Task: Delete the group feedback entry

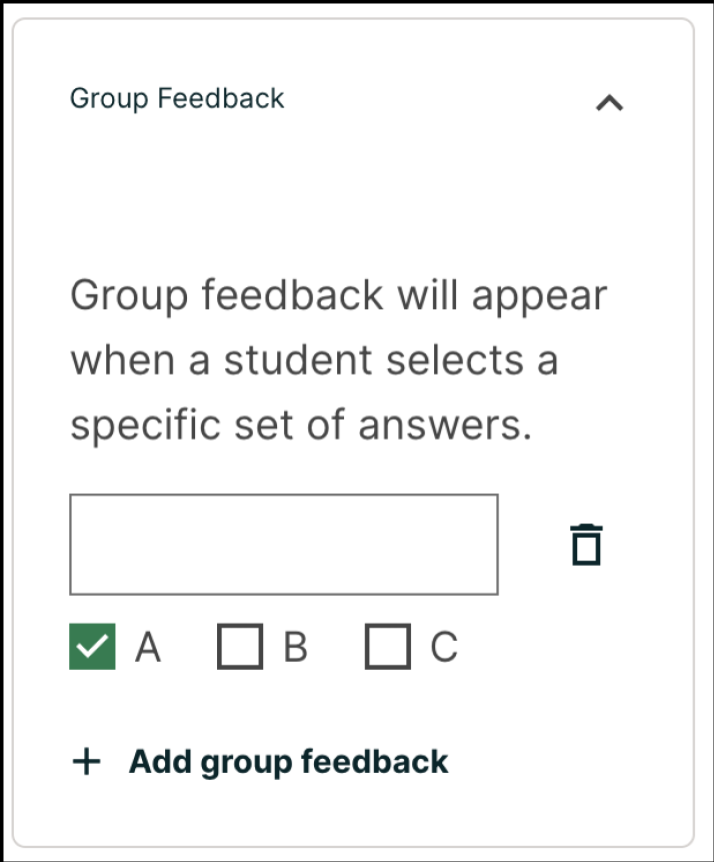Action: tap(587, 544)
